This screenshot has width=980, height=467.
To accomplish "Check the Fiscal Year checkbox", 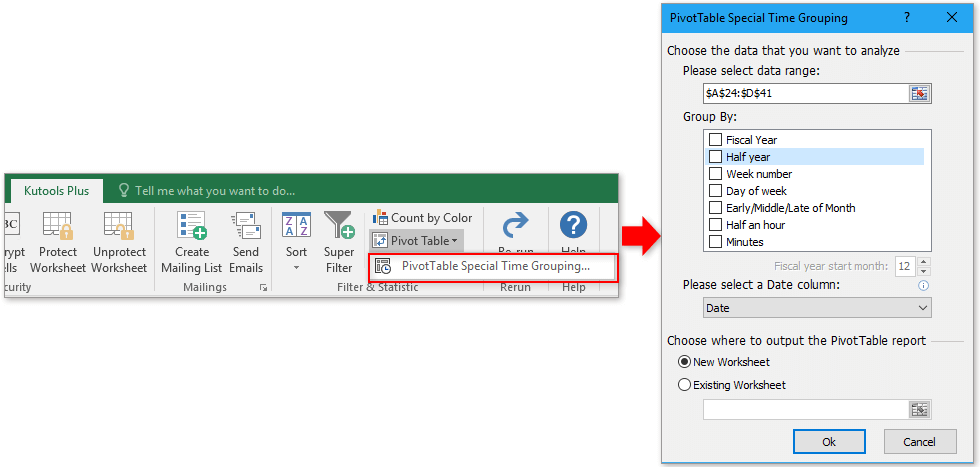I will [715, 140].
